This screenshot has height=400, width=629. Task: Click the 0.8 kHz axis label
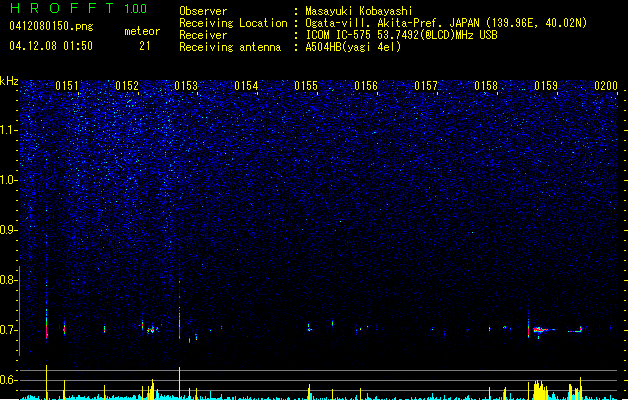(9, 280)
